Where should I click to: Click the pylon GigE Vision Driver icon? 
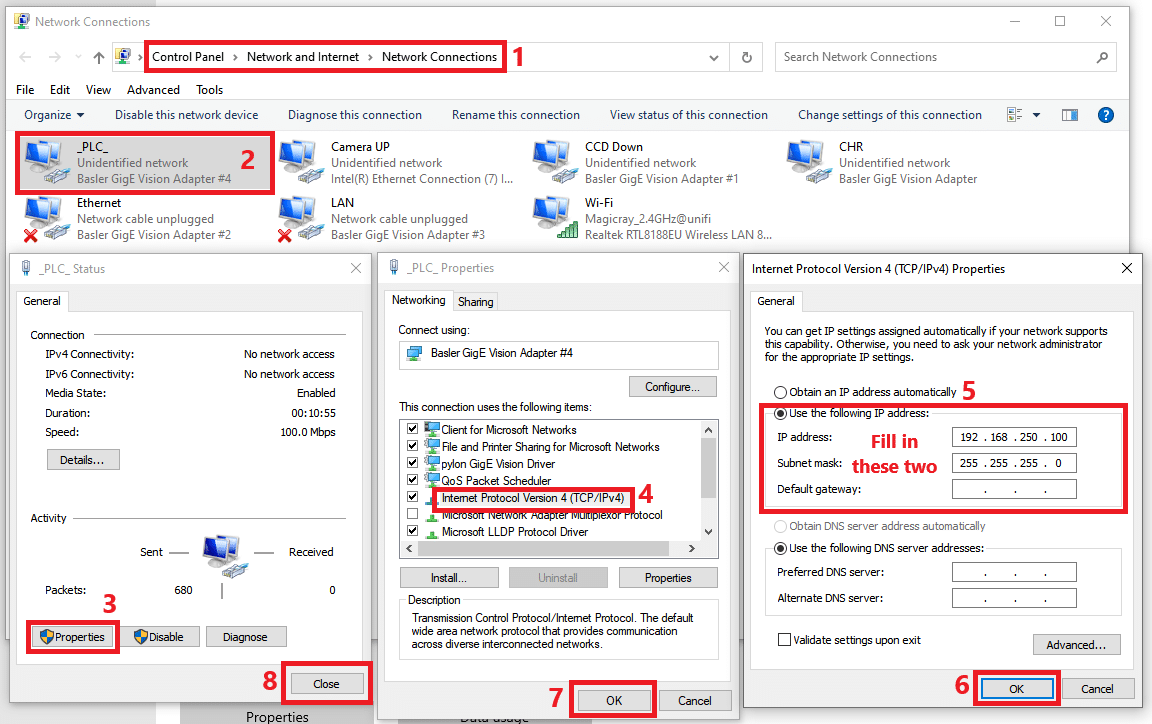coord(432,463)
